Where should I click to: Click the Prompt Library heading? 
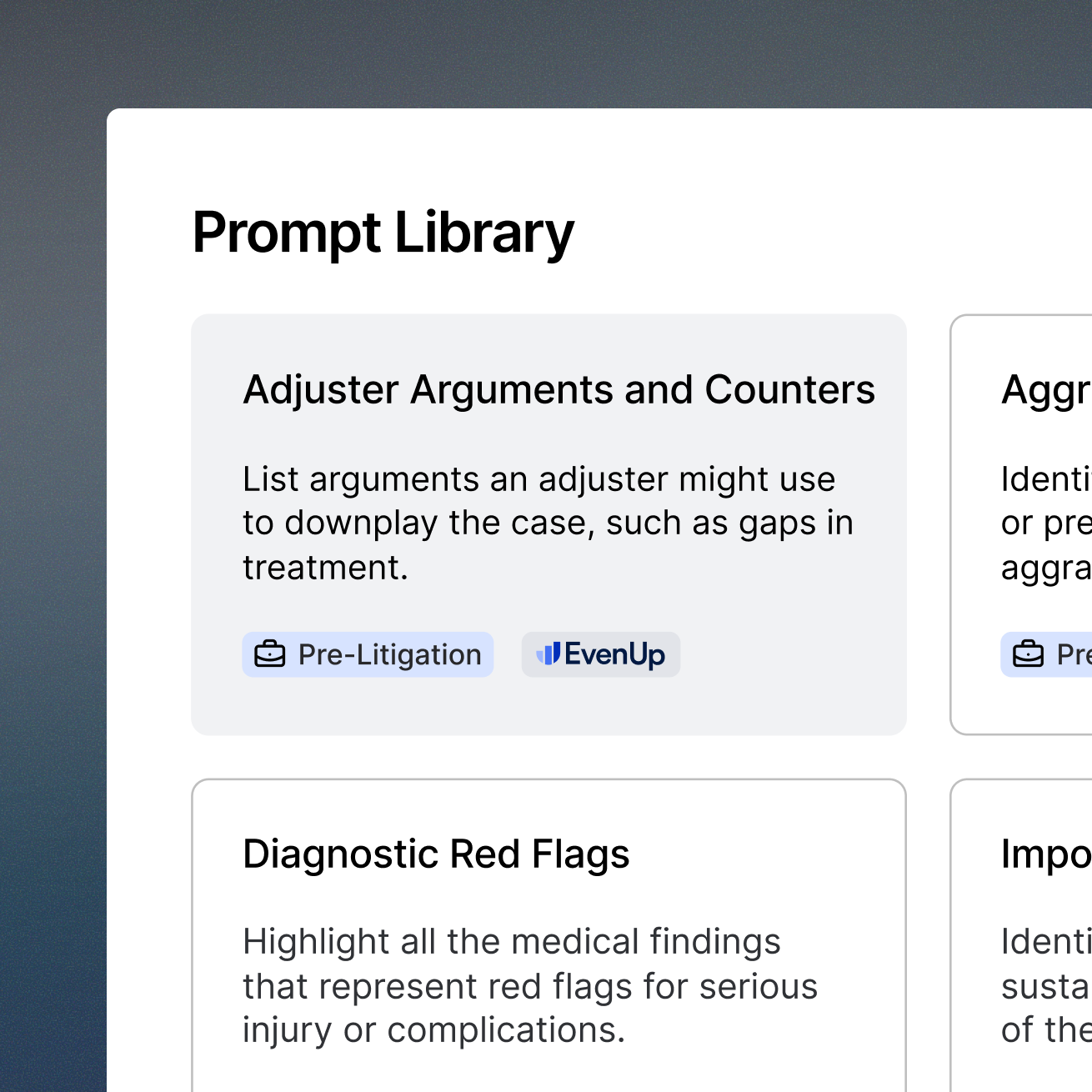pos(383,232)
